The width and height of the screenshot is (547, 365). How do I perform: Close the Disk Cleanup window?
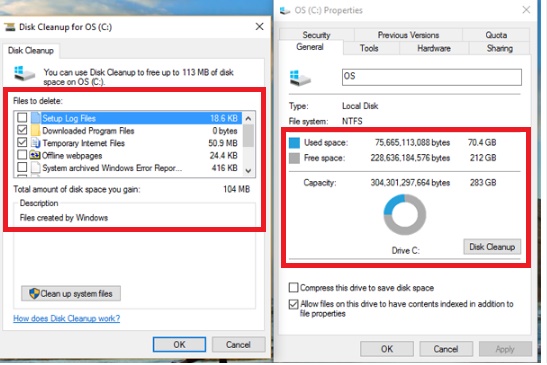260,27
